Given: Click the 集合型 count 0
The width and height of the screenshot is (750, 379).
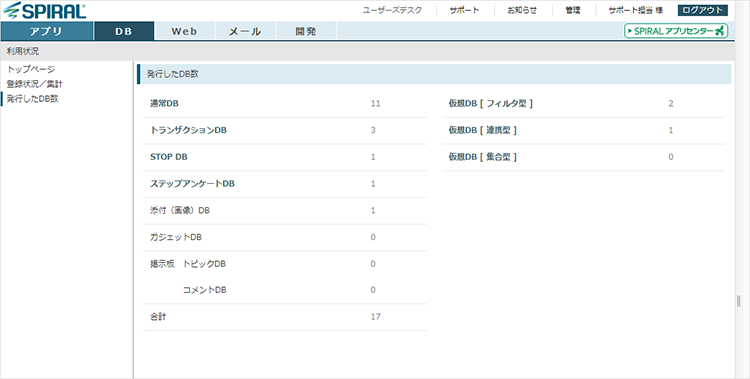Looking at the screenshot, I should click(671, 157).
